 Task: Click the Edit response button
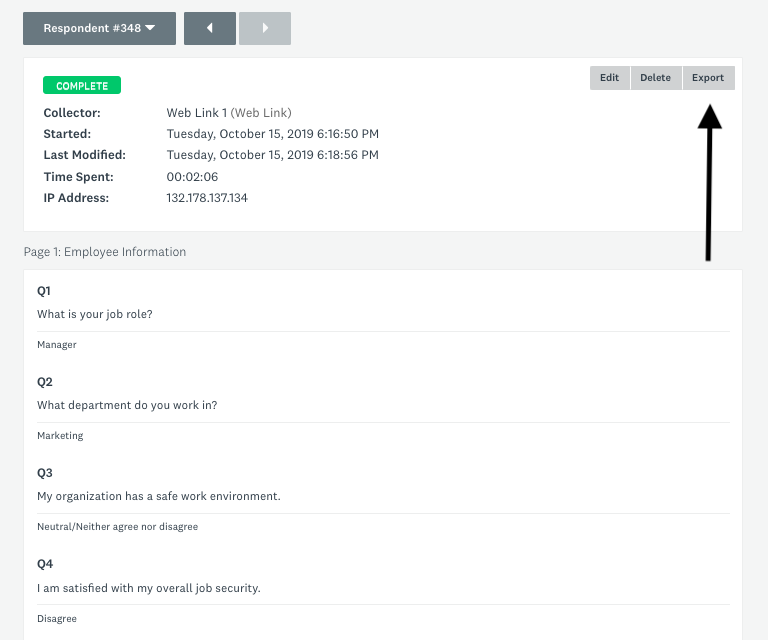click(609, 78)
